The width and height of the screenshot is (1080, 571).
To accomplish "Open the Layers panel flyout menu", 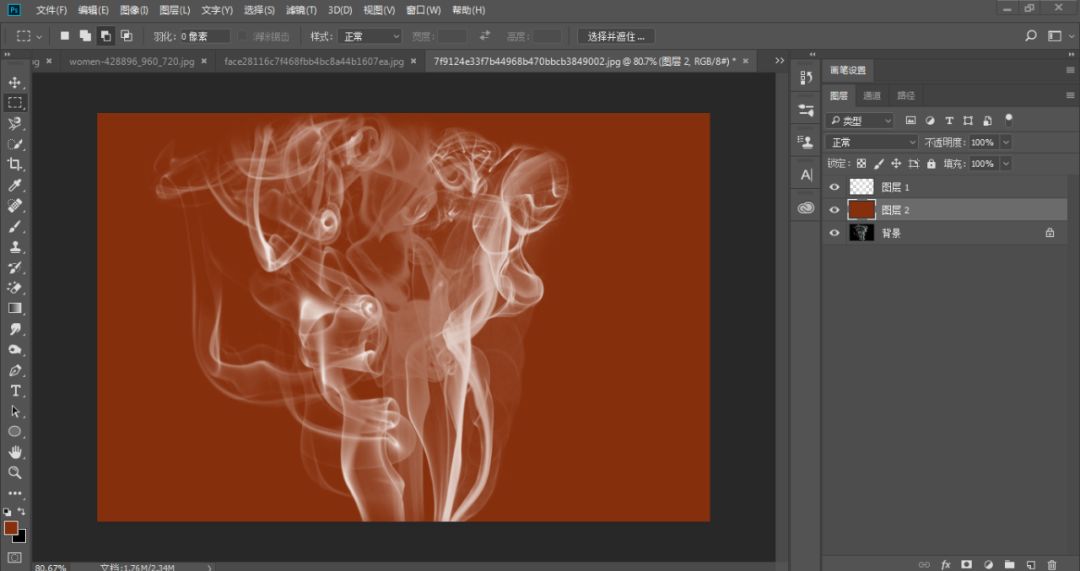I will (1070, 95).
